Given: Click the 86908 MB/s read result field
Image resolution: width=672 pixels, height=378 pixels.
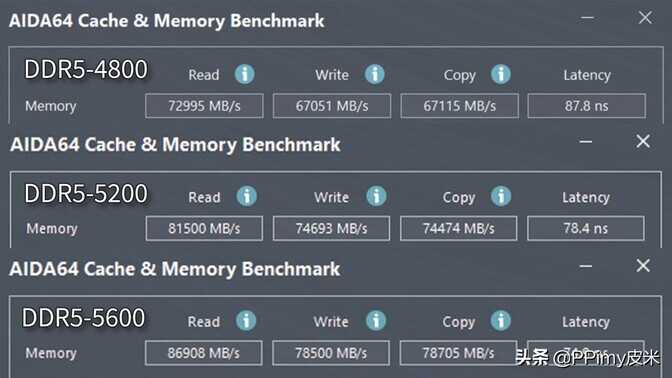Looking at the screenshot, I should tap(204, 353).
